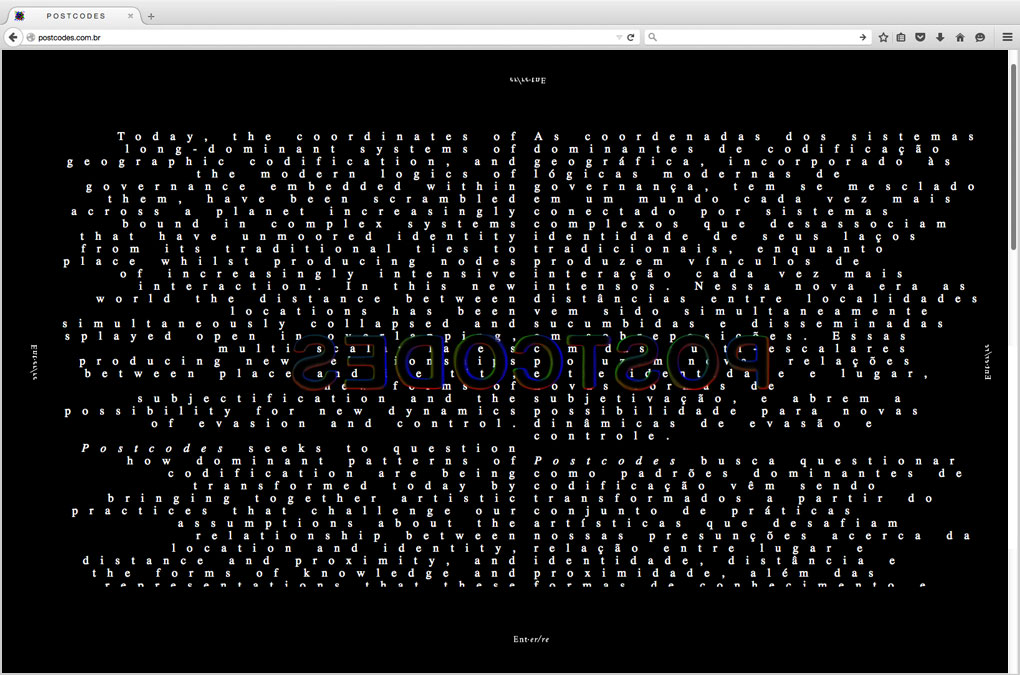
Task: Bookmark this page using the star icon
Action: pyautogui.click(x=883, y=37)
